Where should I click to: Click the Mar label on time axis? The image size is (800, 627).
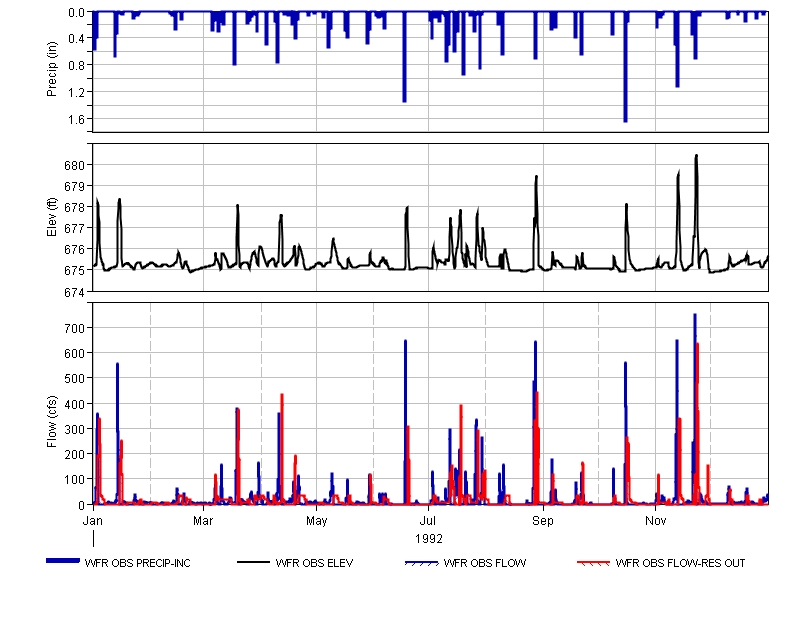[203, 521]
